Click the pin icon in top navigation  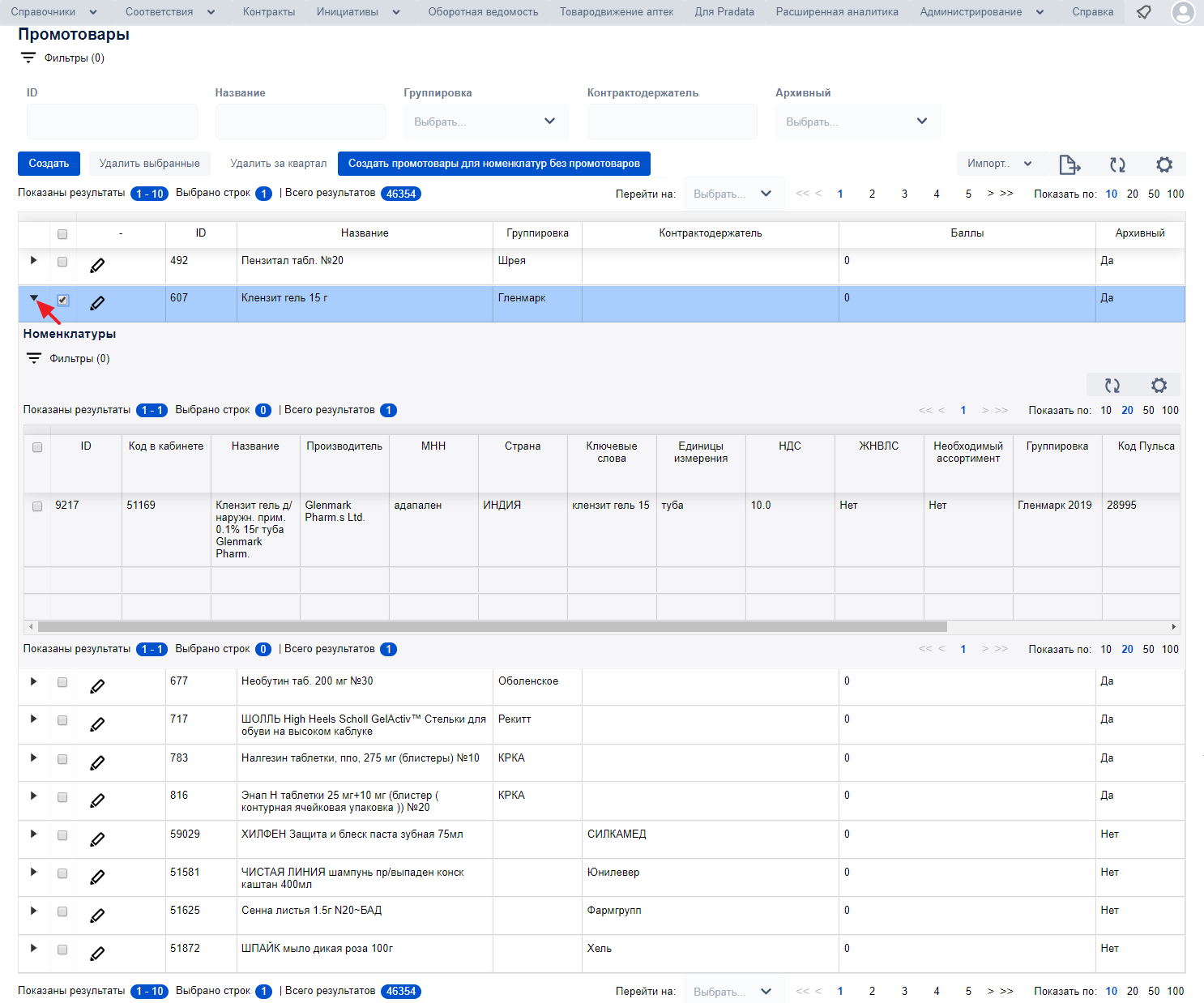1144,12
